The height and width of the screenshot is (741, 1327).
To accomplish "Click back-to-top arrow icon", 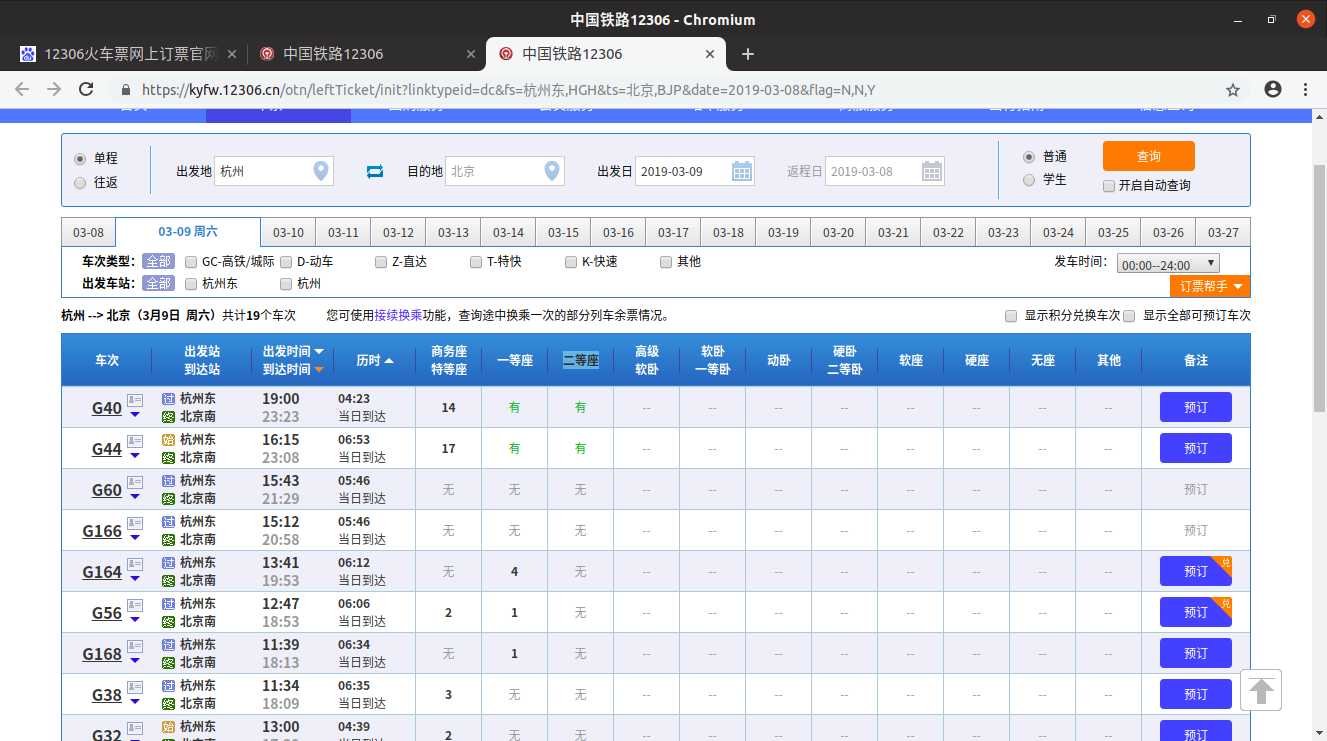I will pyautogui.click(x=1261, y=690).
